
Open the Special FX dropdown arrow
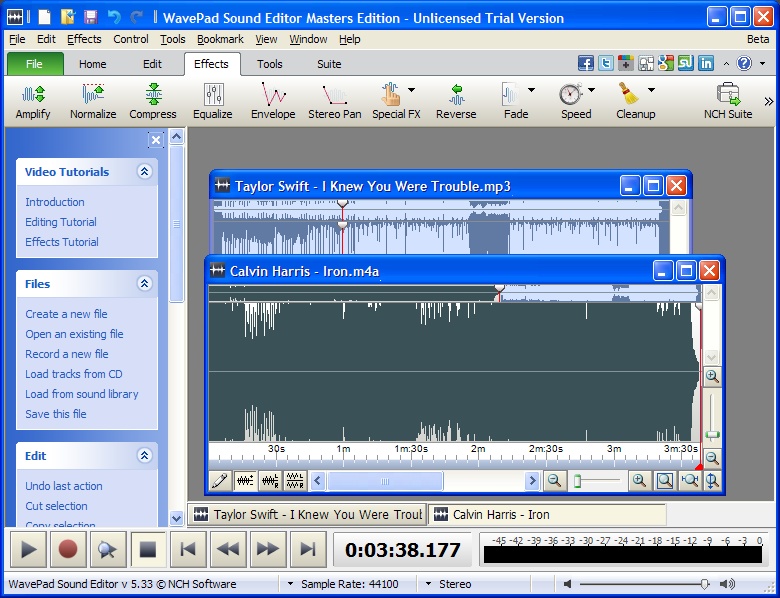point(411,90)
